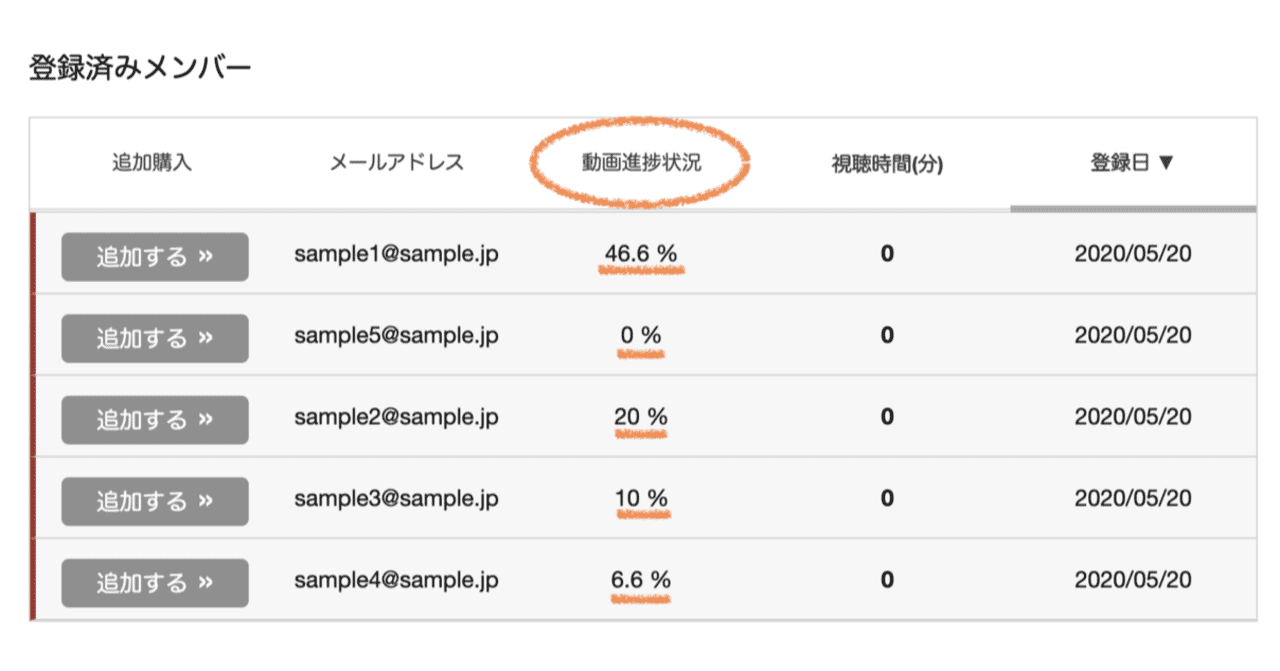The height and width of the screenshot is (671, 1280).
Task: Click 追加する button for sample4@sample.jp
Action: [x=155, y=583]
